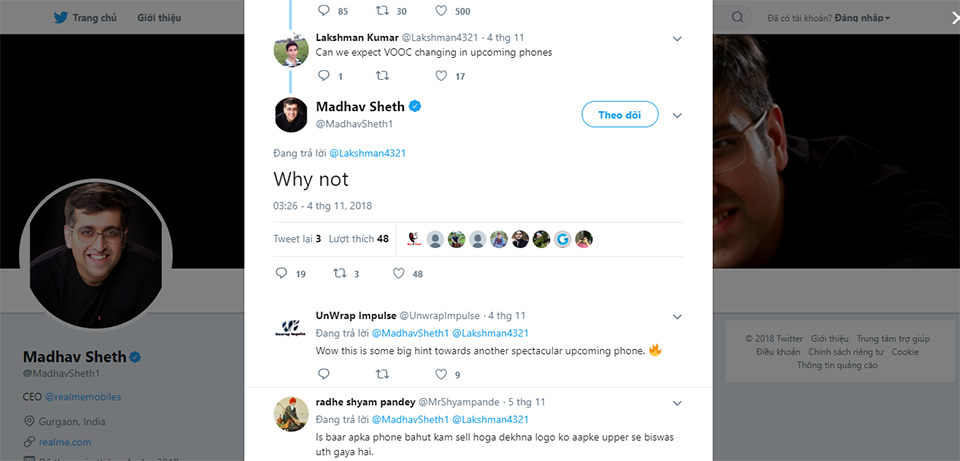This screenshot has width=960, height=461.
Task: Open options chevron on Lakshman Kumar's tweet
Action: click(x=677, y=39)
